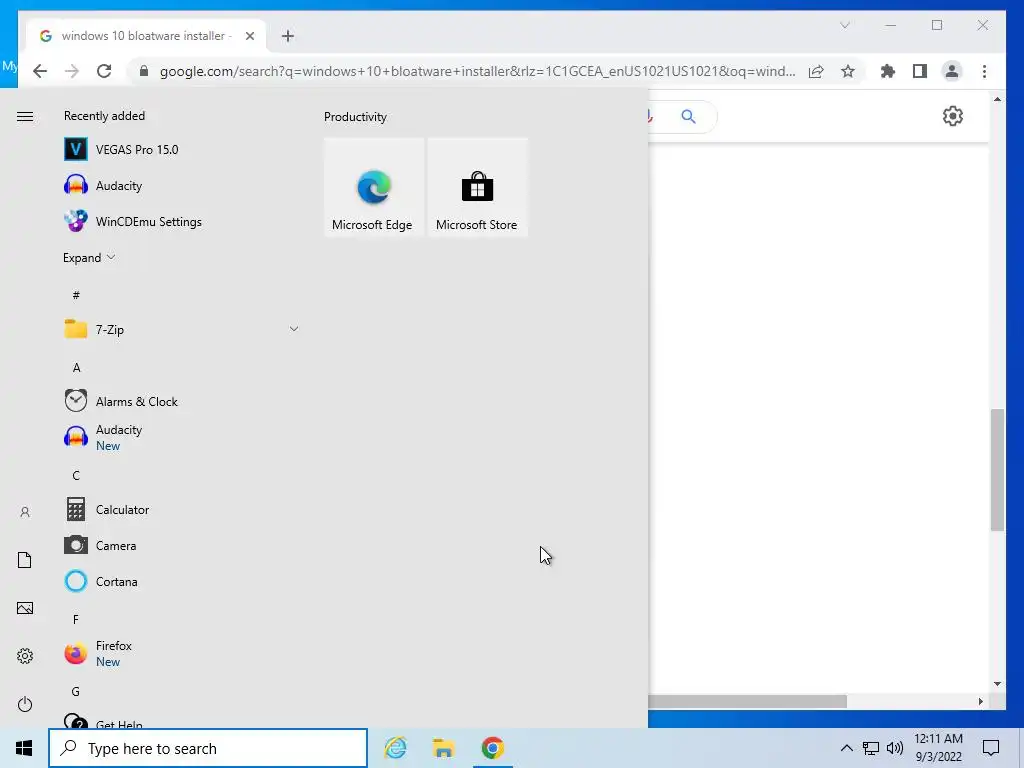This screenshot has width=1024, height=768.
Task: Expand the 7-Zip folder chevron
Action: (x=294, y=329)
